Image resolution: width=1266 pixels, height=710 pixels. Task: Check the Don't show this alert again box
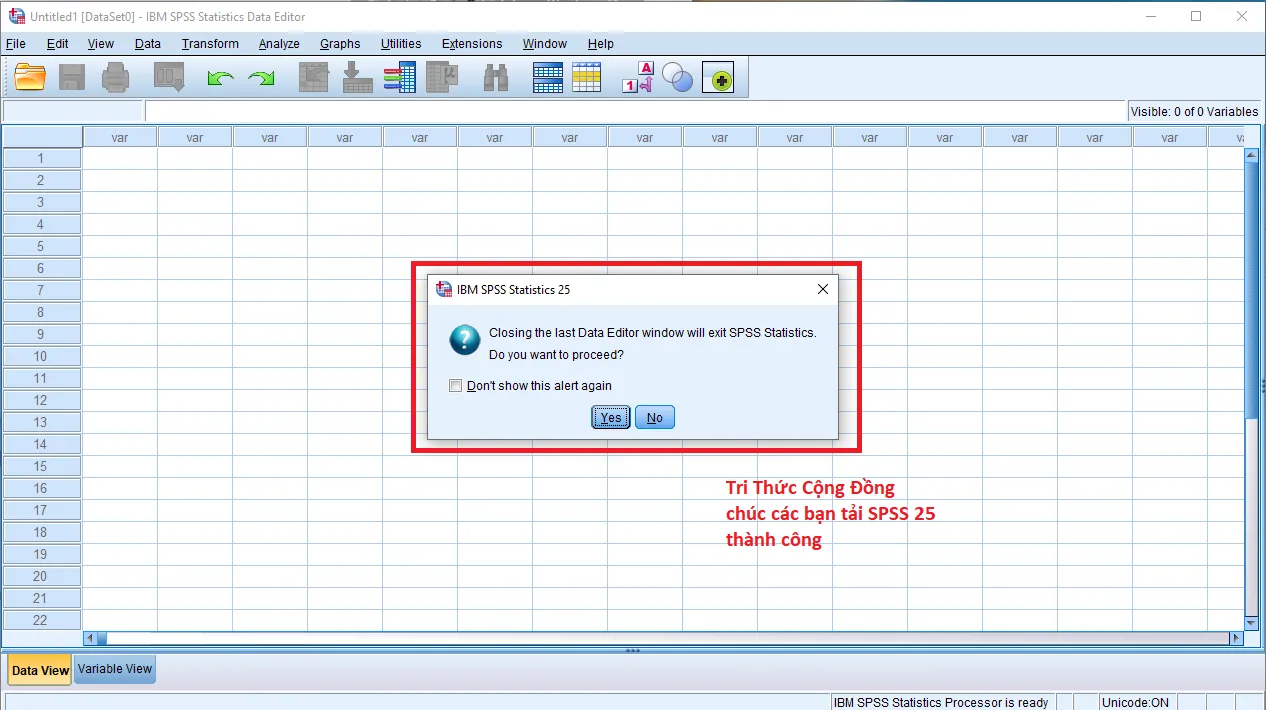(455, 385)
